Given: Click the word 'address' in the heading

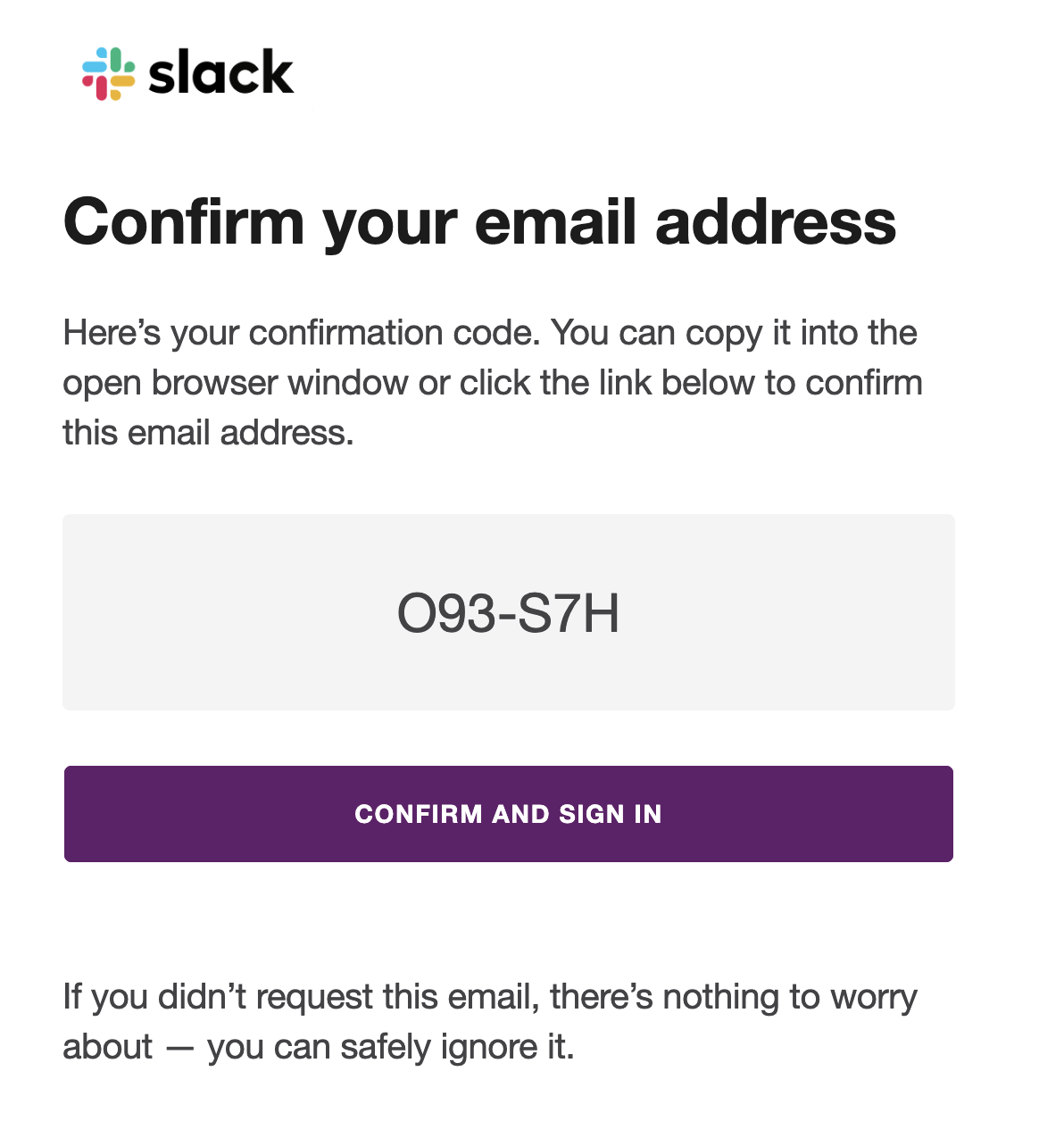Looking at the screenshot, I should click(776, 221).
